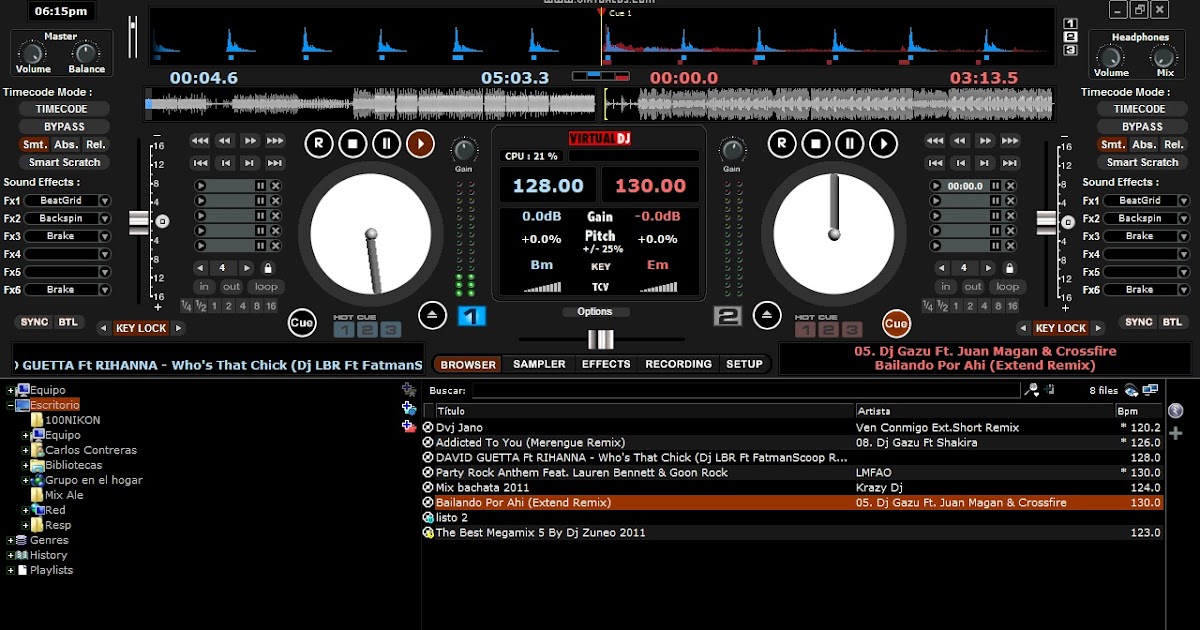1200x630 pixels.
Task: Open the RECORDING tab
Action: (x=679, y=365)
